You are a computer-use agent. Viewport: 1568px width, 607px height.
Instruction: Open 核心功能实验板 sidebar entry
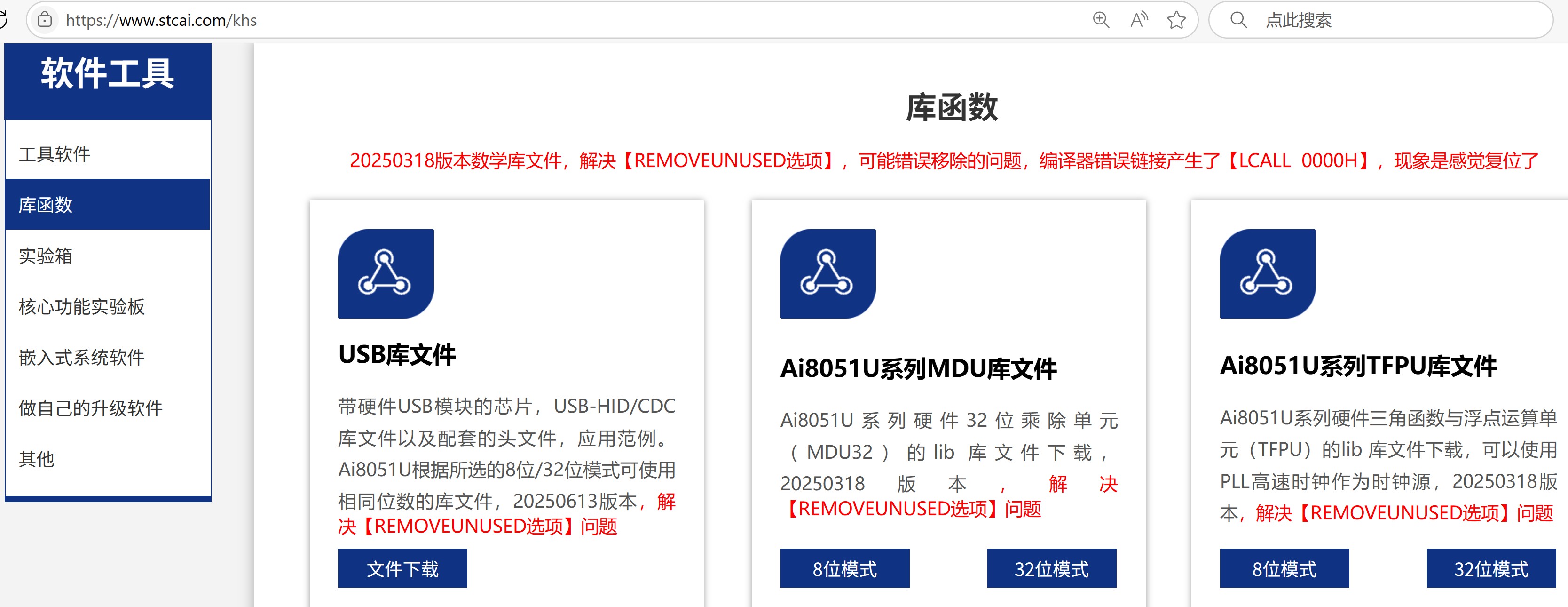(x=108, y=306)
